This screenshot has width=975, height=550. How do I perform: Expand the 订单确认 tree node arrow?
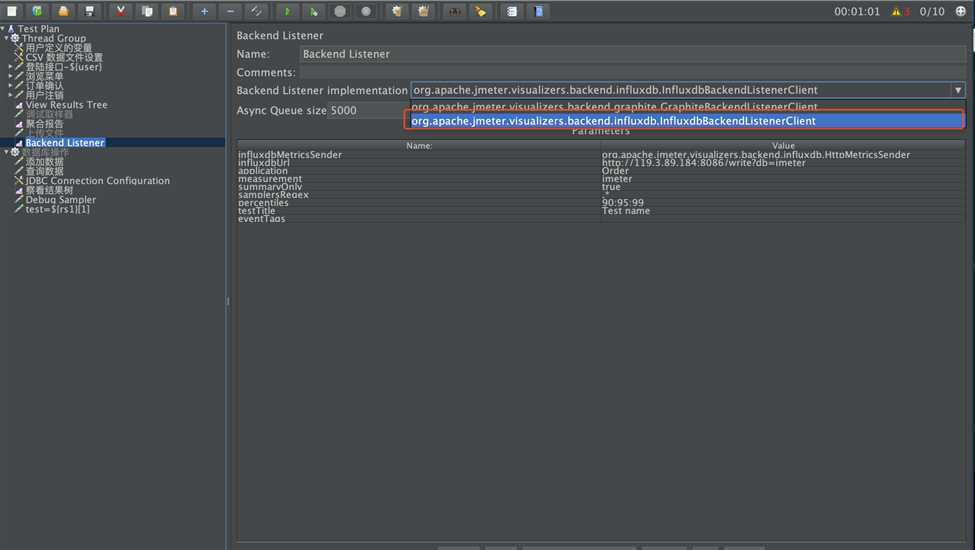pyautogui.click(x=10, y=86)
